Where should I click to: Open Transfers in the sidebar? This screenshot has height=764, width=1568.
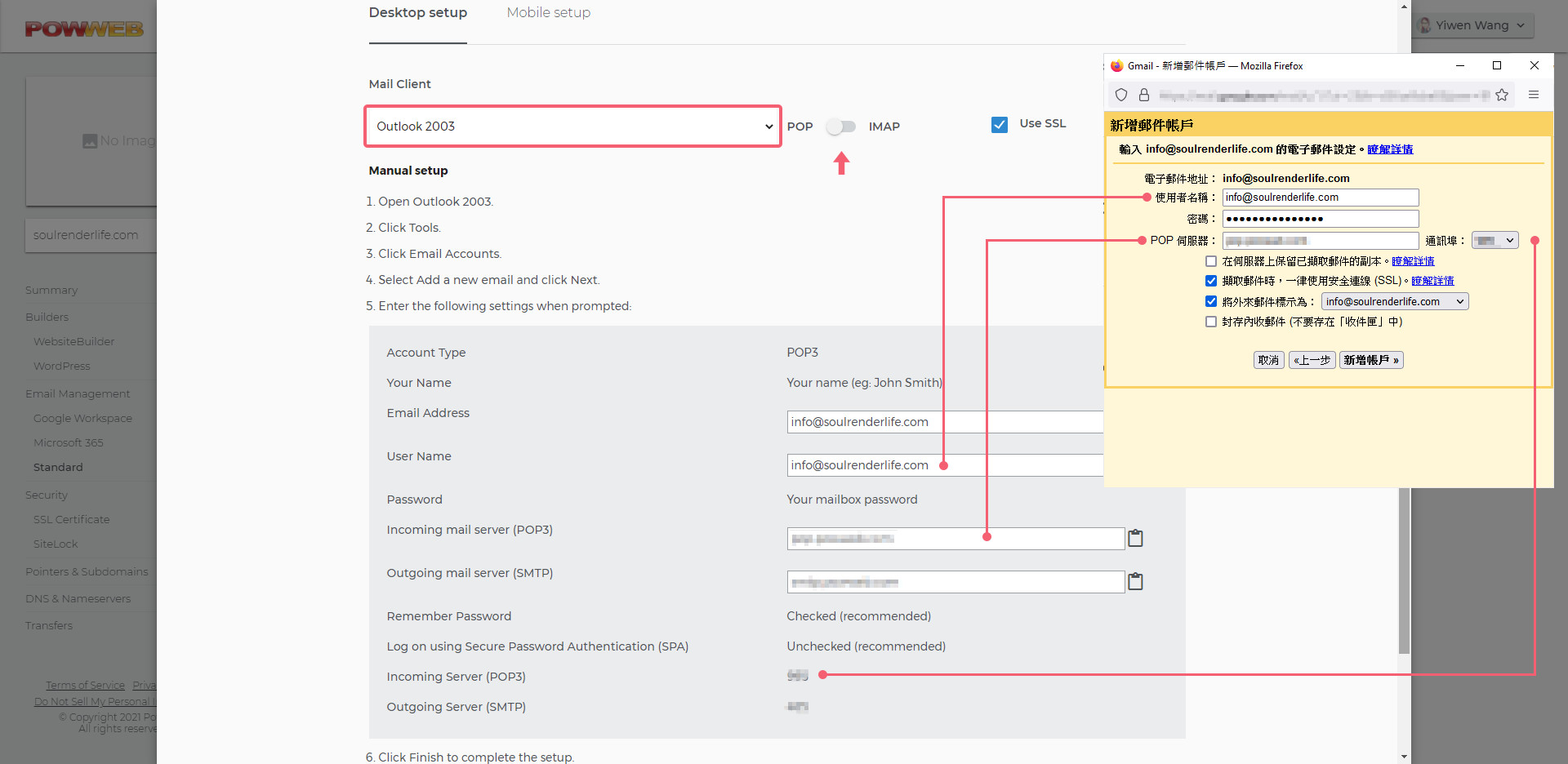[x=49, y=626]
